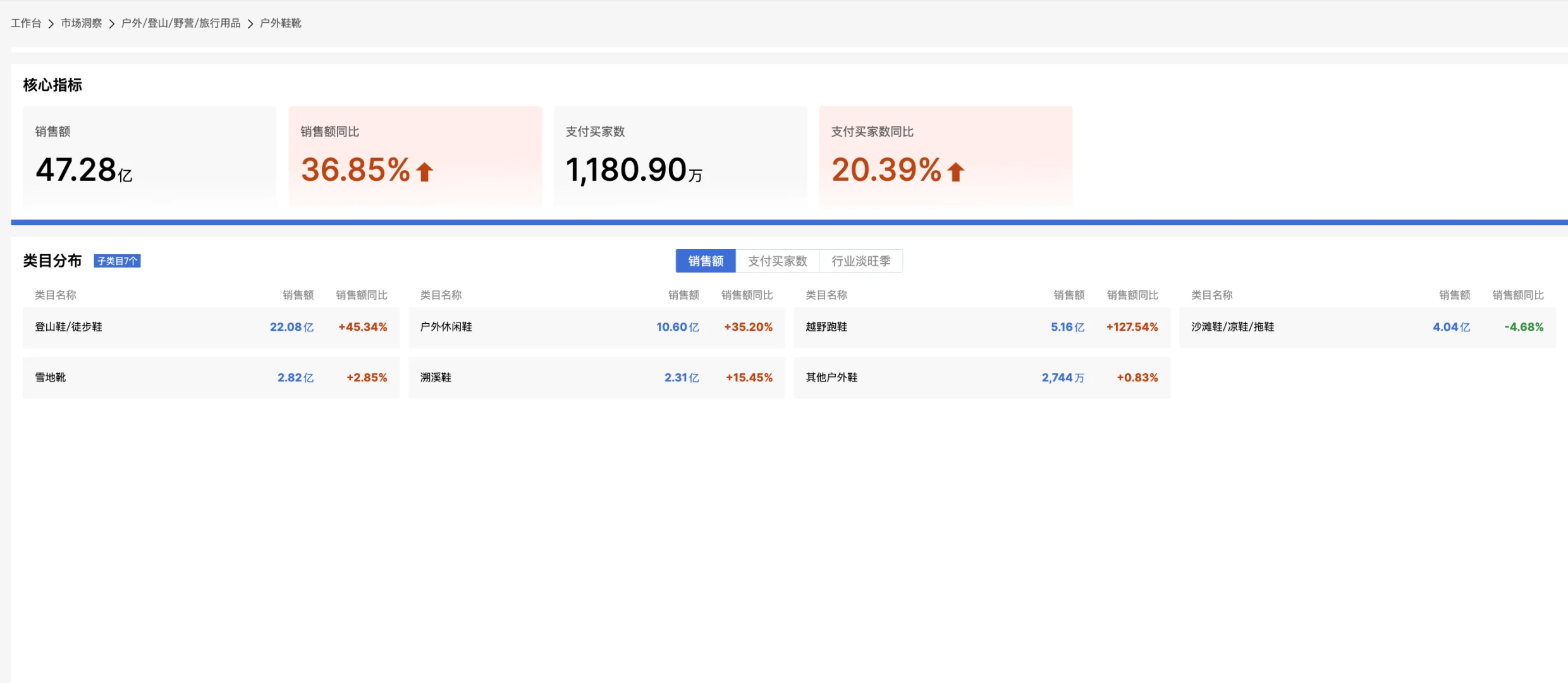Click the breadcrumb chevron before 户外鞋靴
The height and width of the screenshot is (683, 1568).
pyautogui.click(x=250, y=24)
